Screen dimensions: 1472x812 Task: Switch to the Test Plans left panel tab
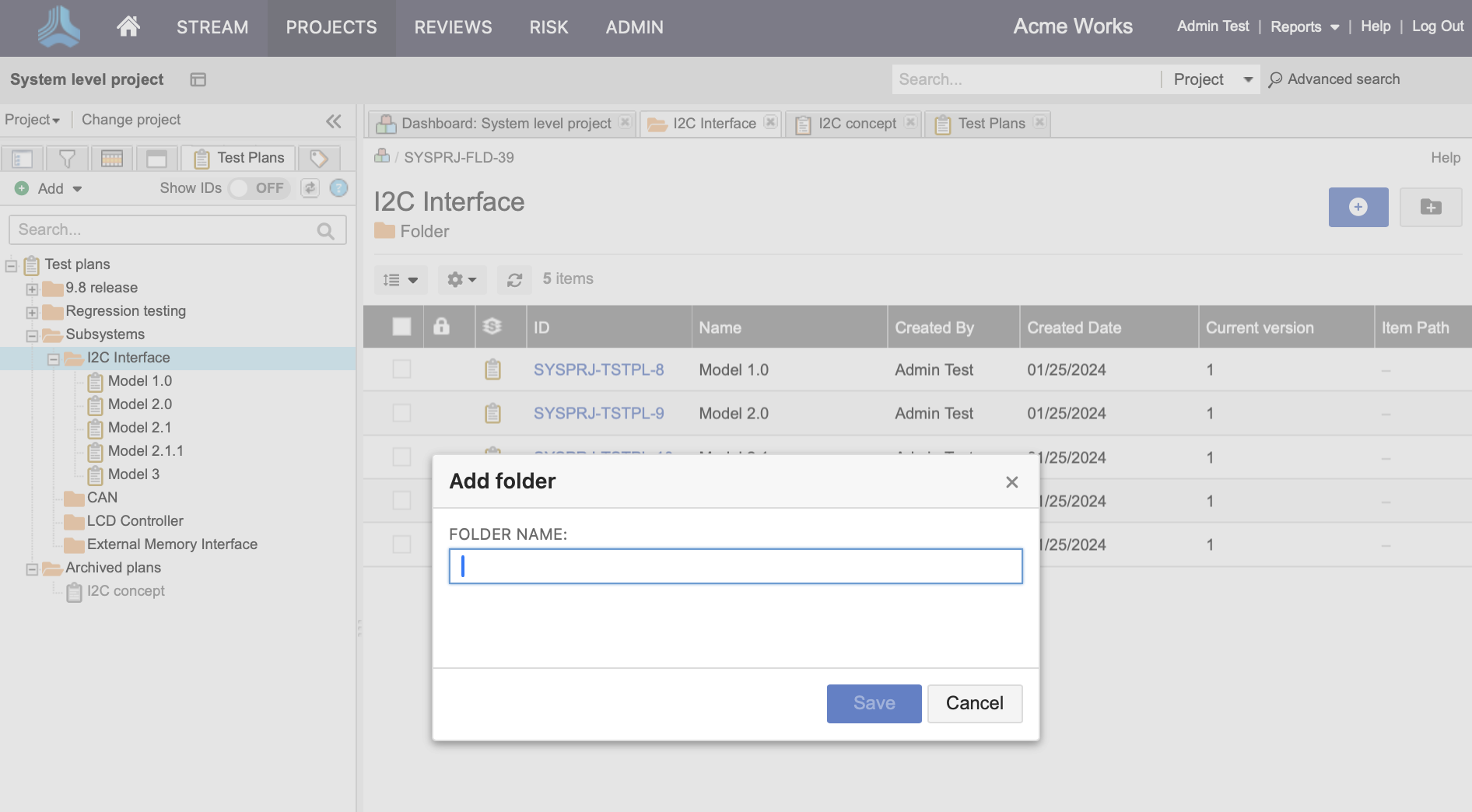click(239, 158)
